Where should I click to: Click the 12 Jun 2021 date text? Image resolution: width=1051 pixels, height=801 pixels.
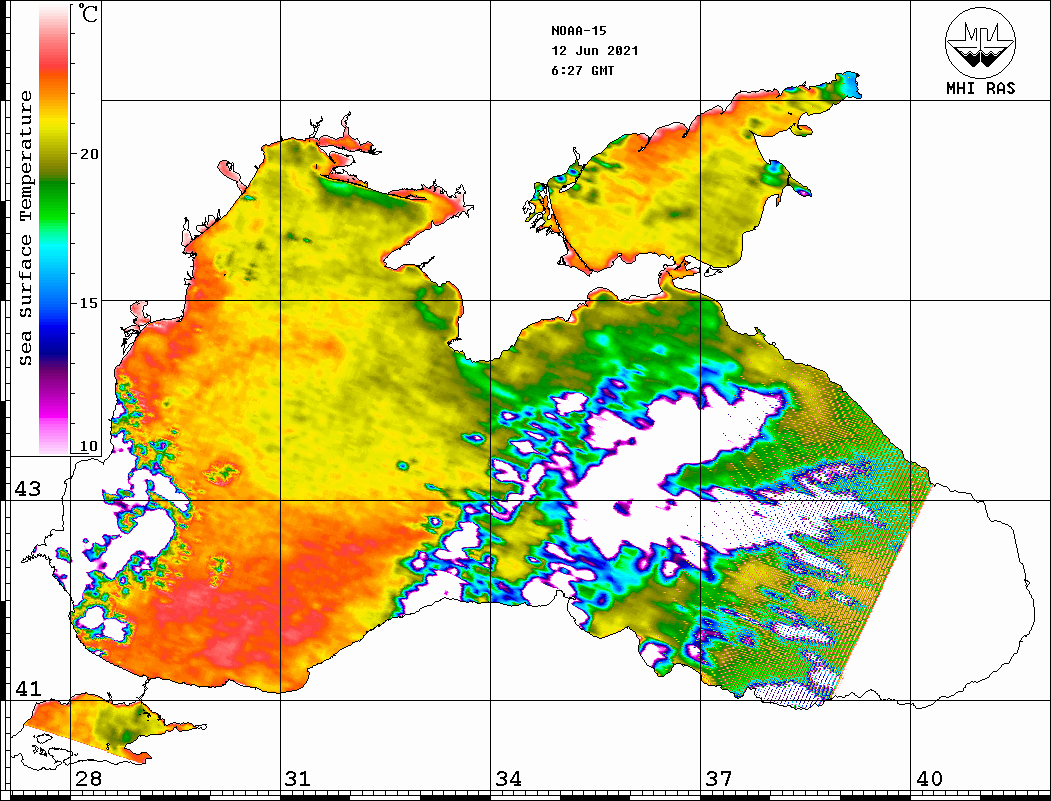[x=594, y=51]
